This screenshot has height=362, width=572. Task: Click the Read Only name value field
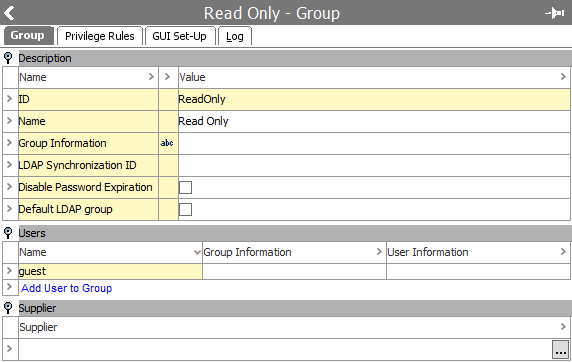[374, 121]
